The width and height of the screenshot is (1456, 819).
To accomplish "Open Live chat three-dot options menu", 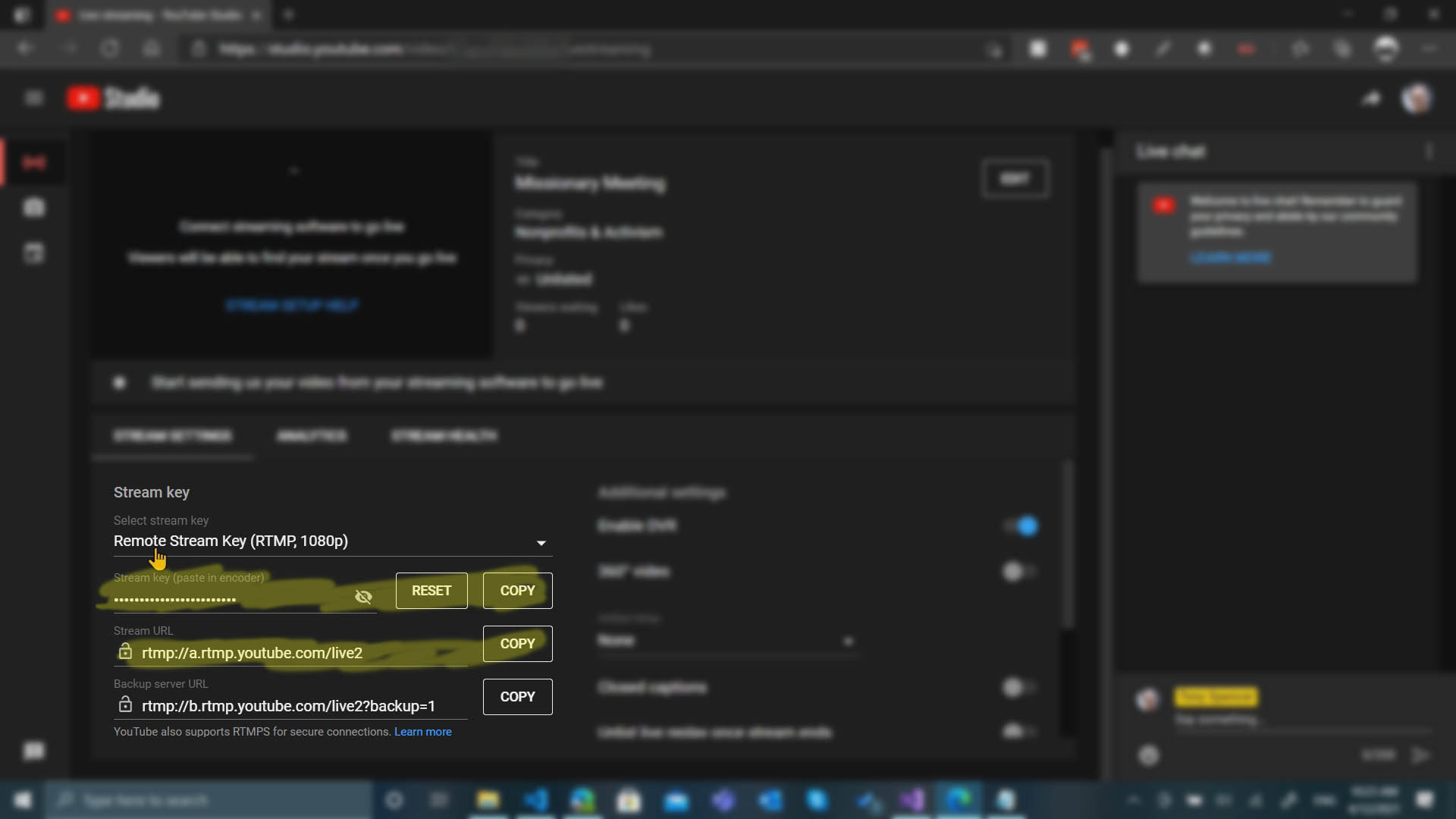I will tap(1429, 152).
